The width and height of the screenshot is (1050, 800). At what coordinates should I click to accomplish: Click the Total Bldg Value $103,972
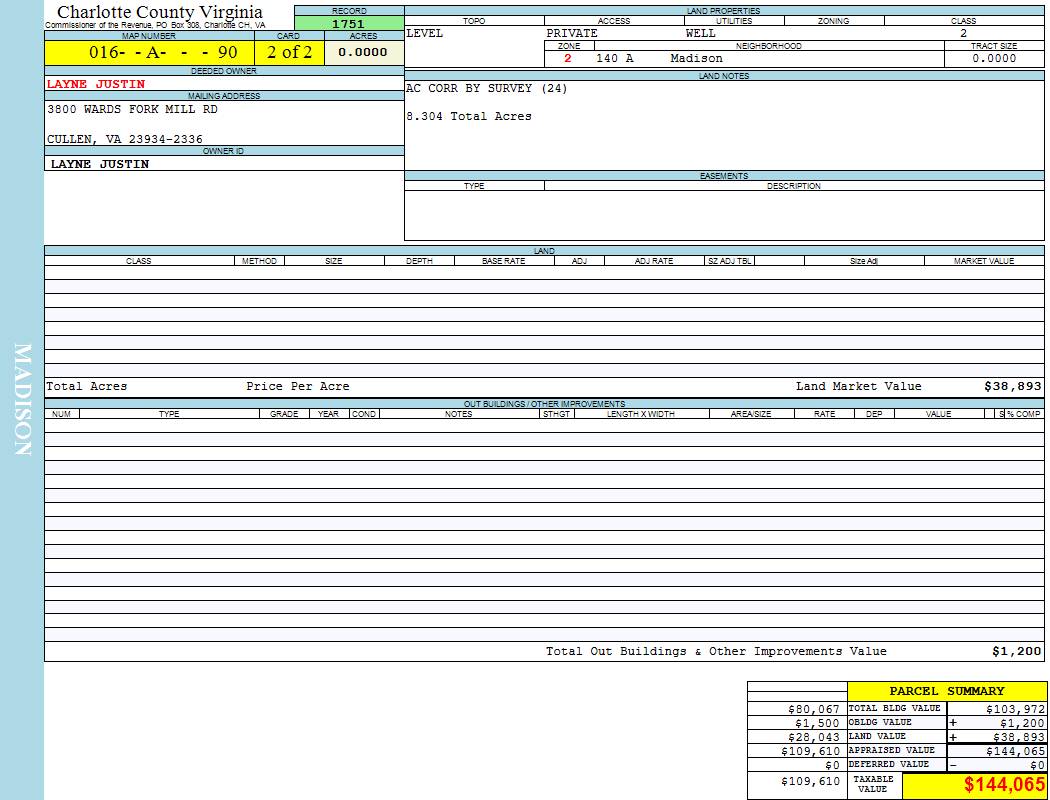click(1015, 708)
